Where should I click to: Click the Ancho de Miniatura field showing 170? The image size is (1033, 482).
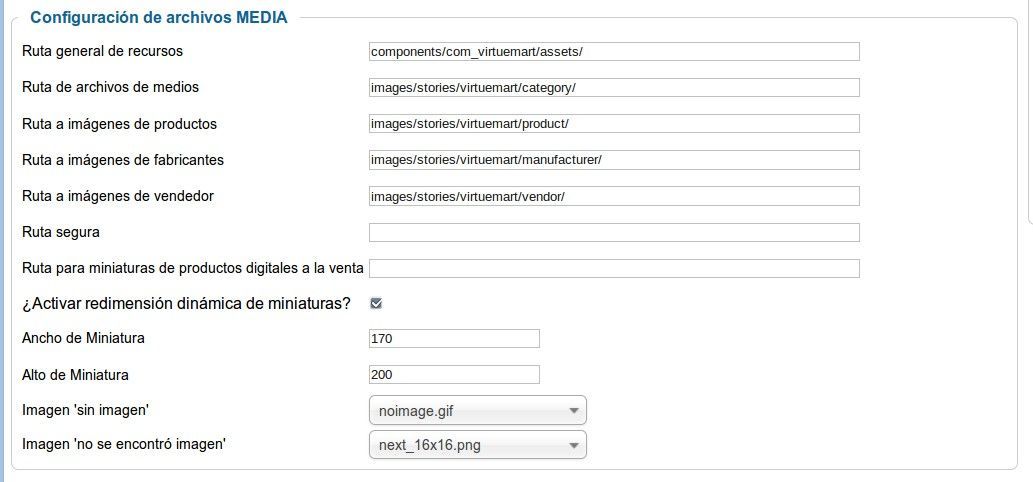coord(454,338)
